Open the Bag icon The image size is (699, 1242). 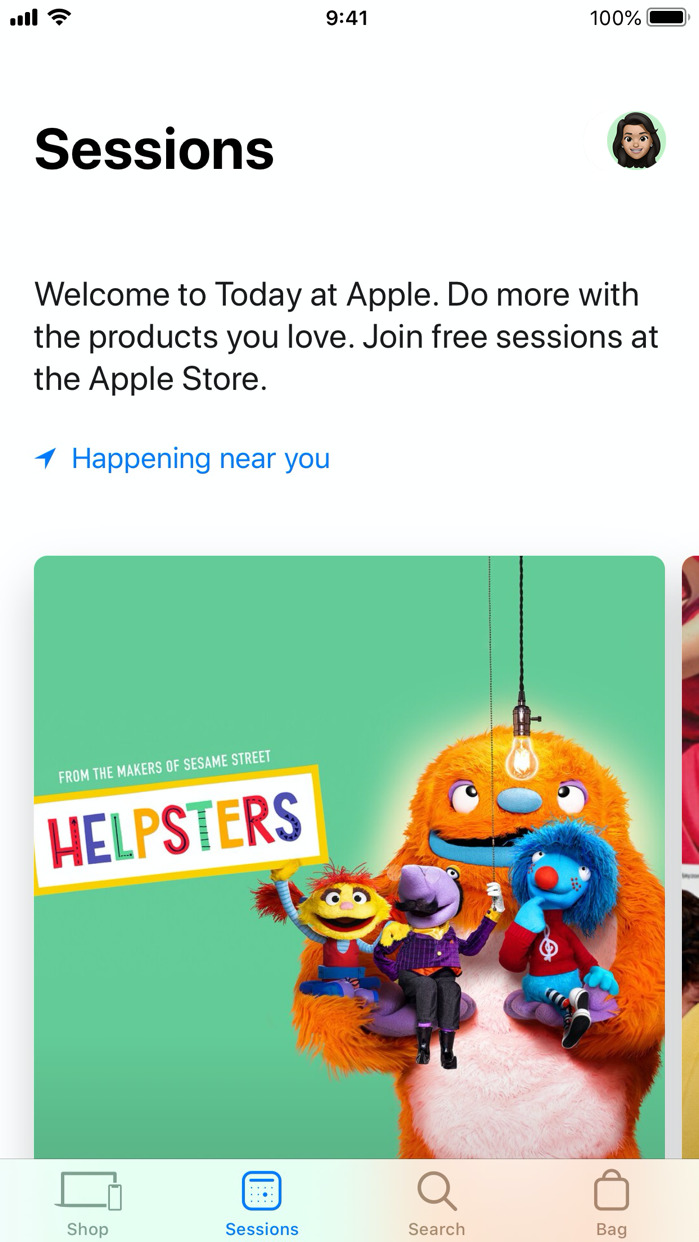[611, 1190]
